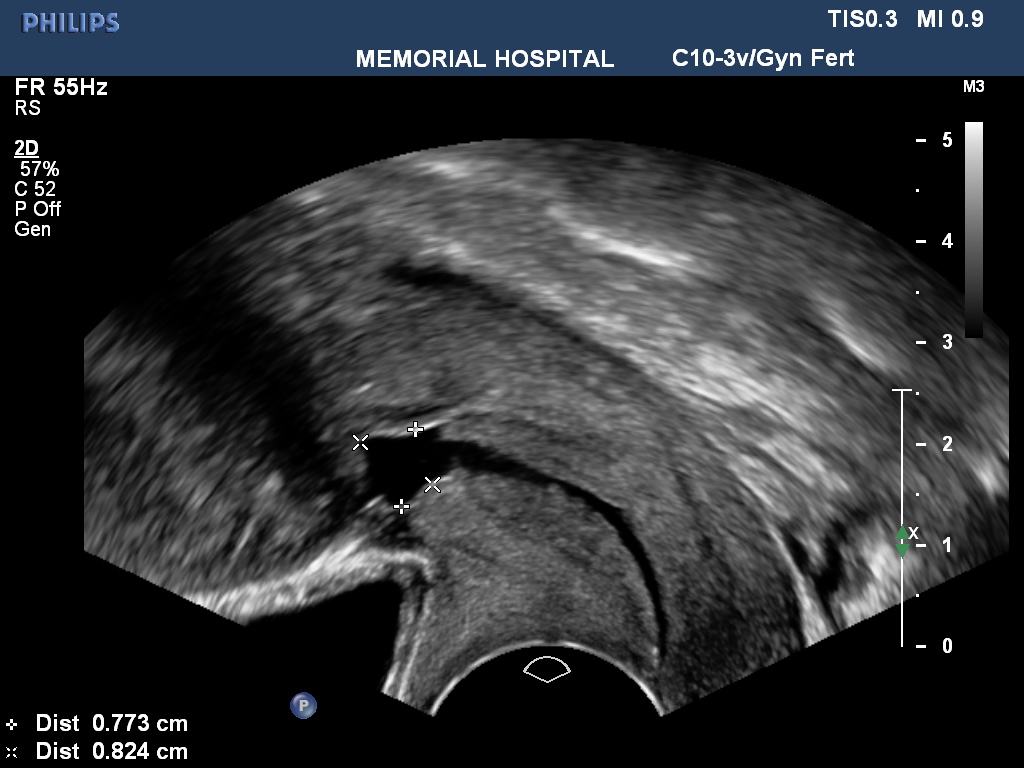The height and width of the screenshot is (768, 1024).
Task: Click the depth scale marker labeled 5
Action: pos(945,140)
